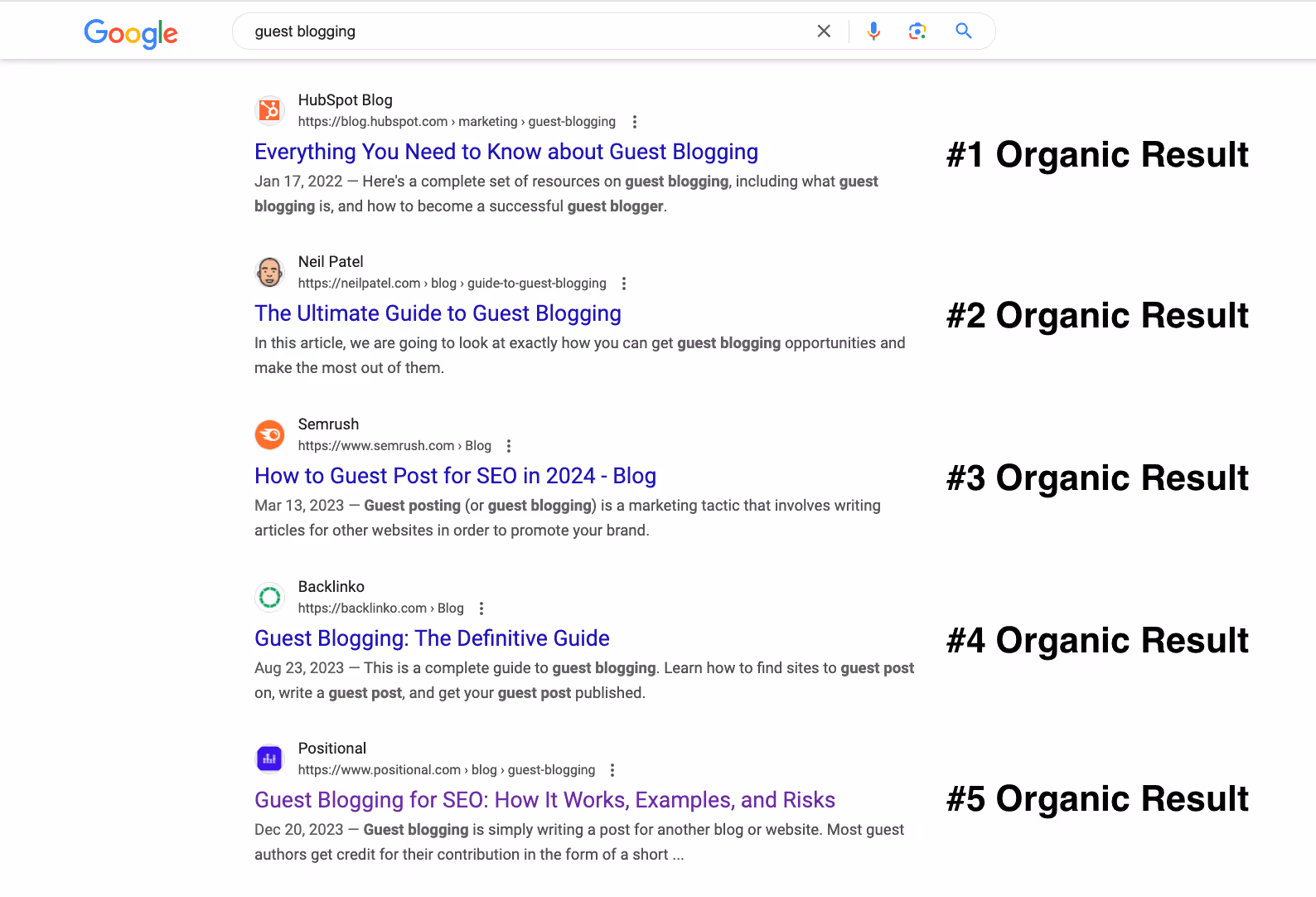Click the www.positional.com URL breadcrumb
The image size is (1316, 897).
[446, 770]
